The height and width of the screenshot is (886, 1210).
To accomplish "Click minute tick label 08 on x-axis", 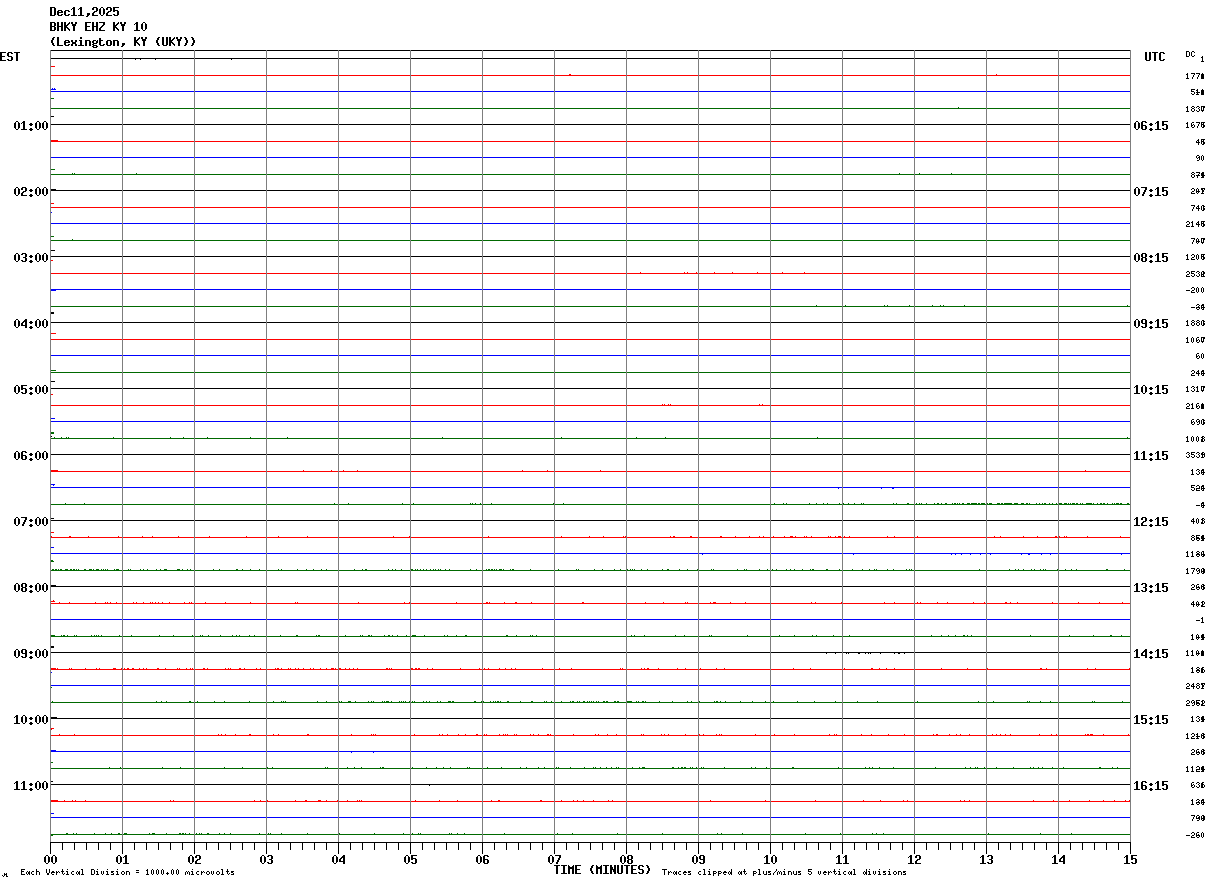I will click(626, 859).
